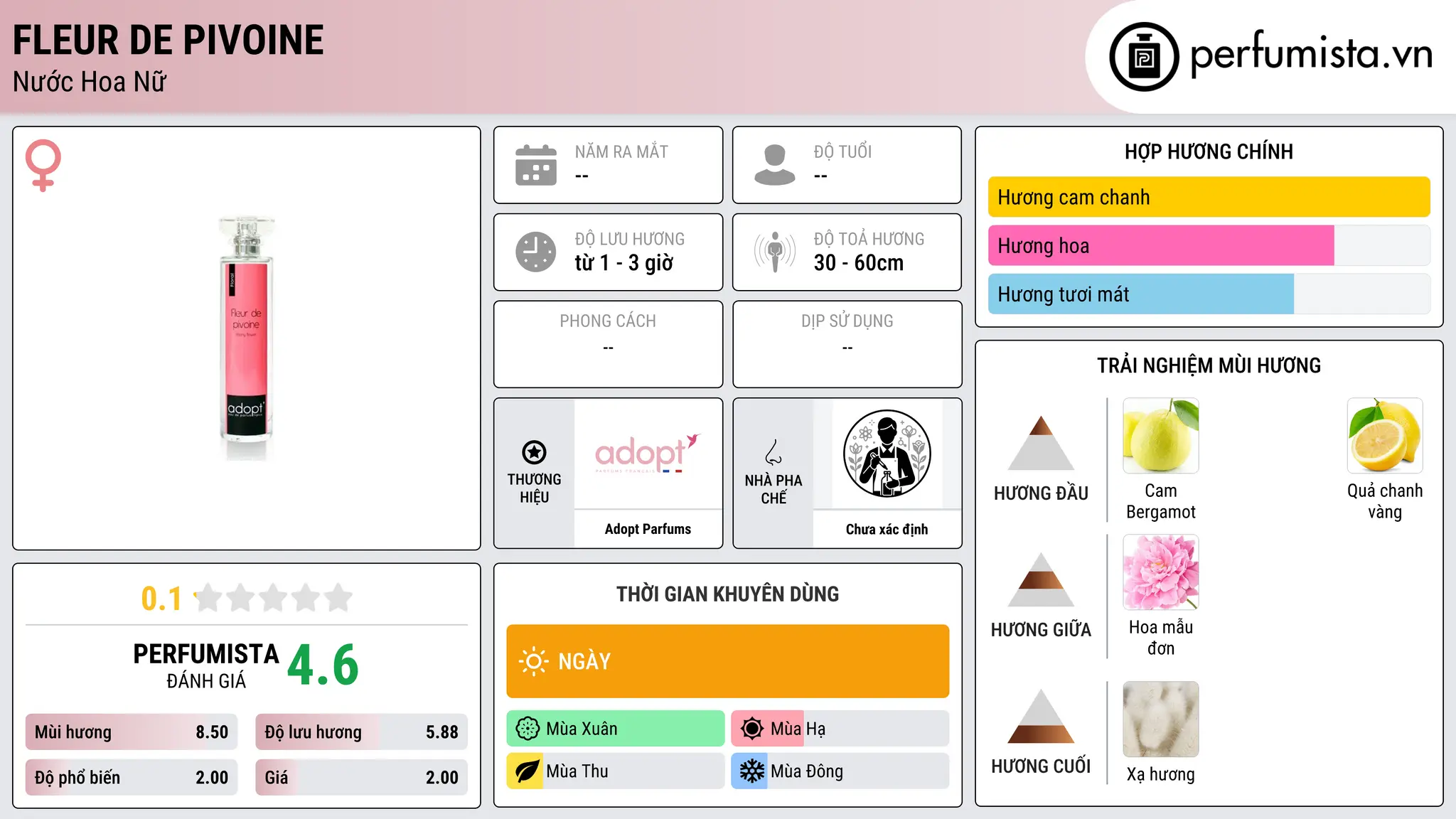Visit the perfumista.vn site name
1456x819 pixels.
[1311, 54]
